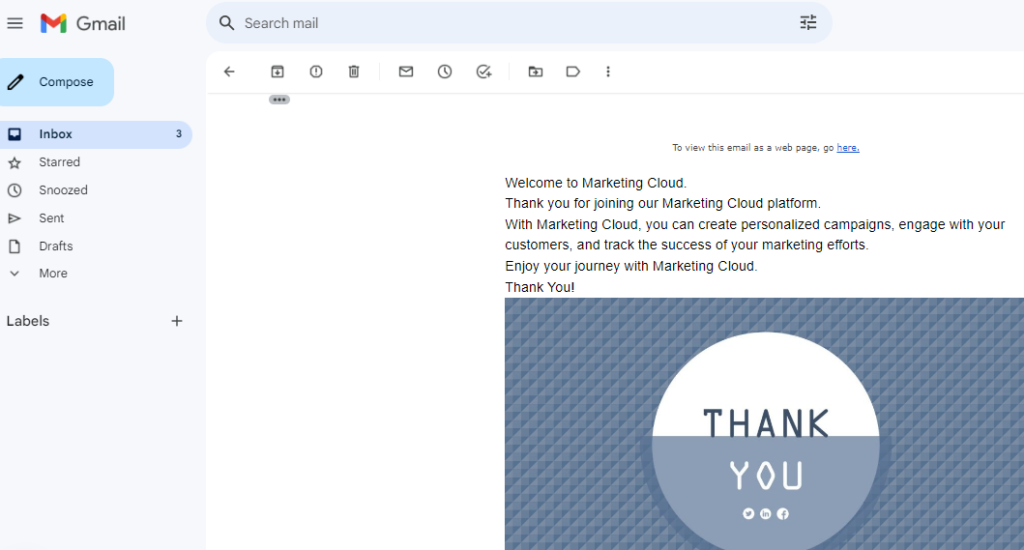1024x550 pixels.
Task: Show search options filter icon
Action: click(808, 23)
